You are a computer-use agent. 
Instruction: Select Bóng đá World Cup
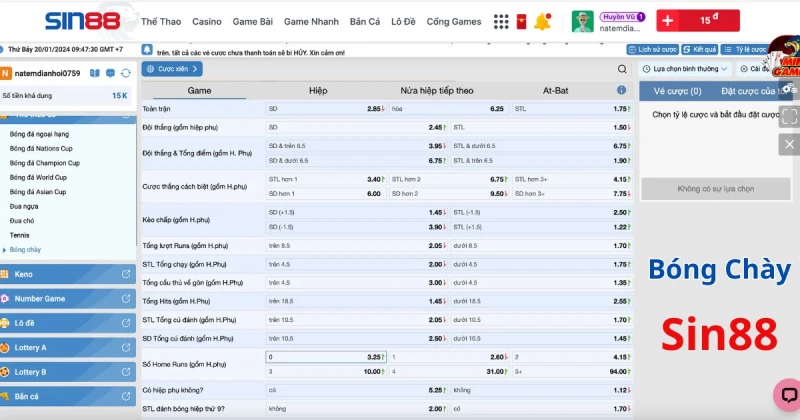38,177
